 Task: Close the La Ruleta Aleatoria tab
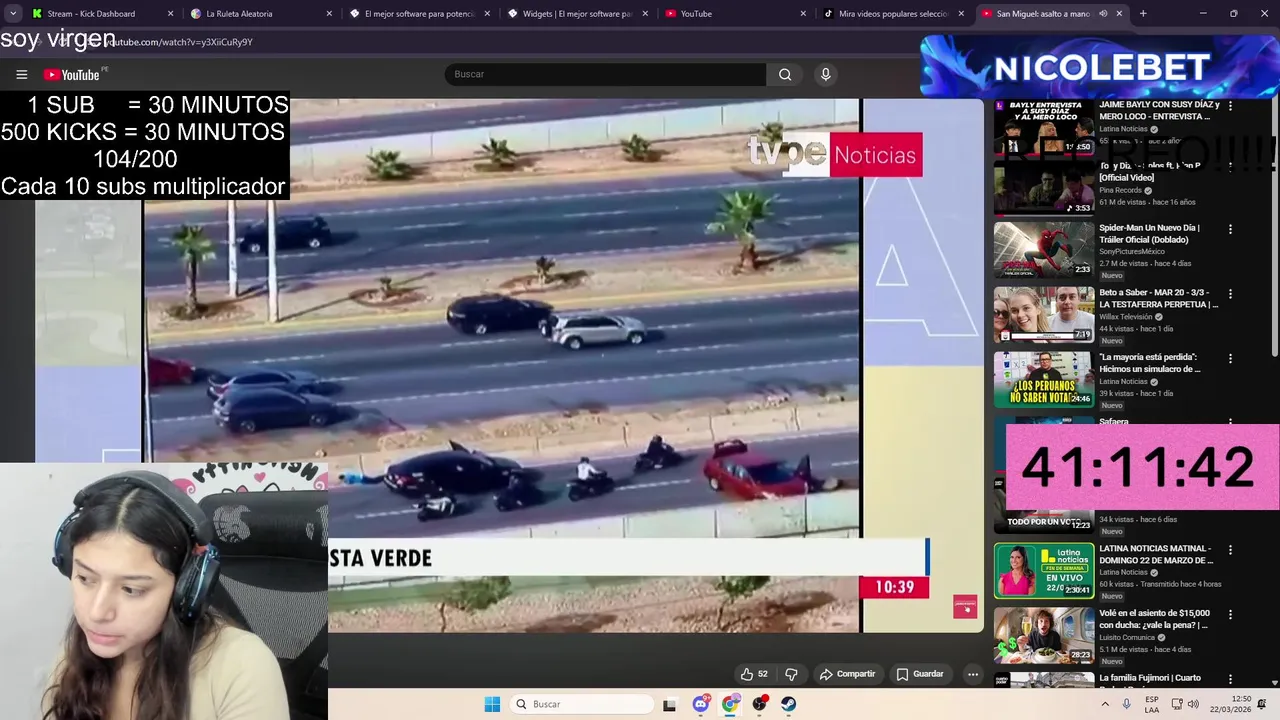pyautogui.click(x=329, y=14)
